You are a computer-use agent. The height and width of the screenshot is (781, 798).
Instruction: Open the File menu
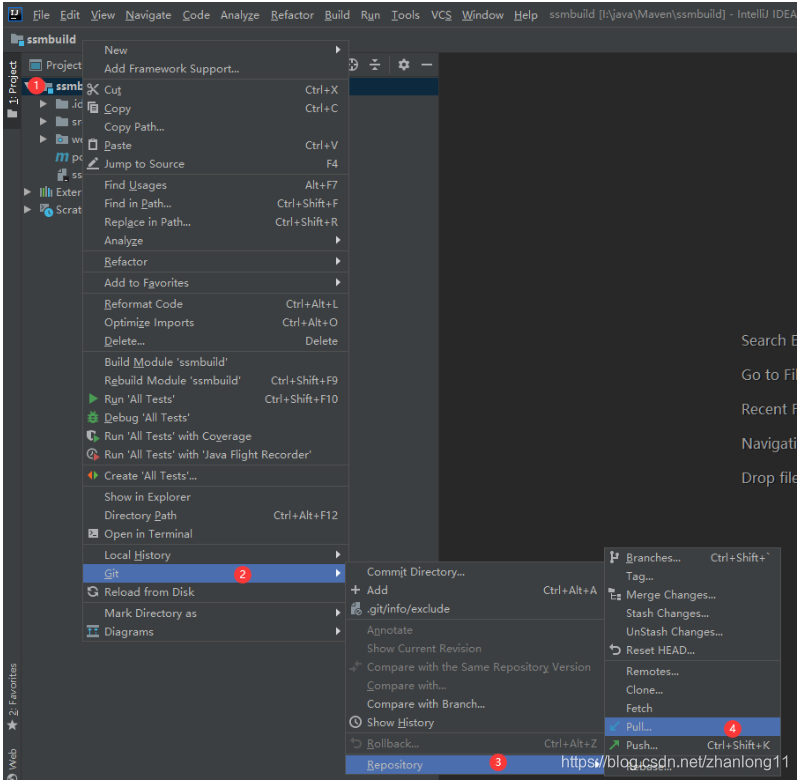[41, 15]
